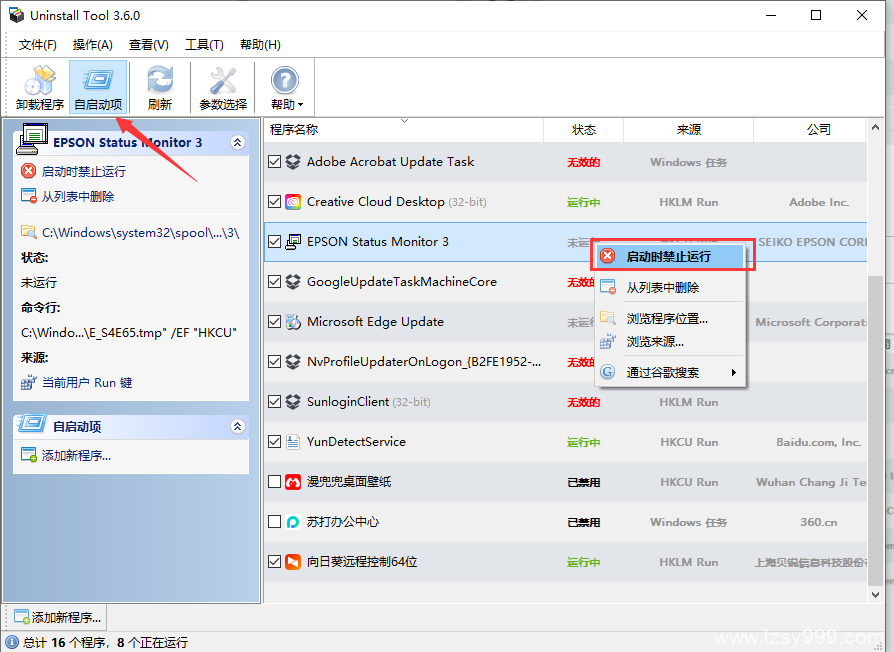Click the Microsoft Edge Update entry icon

293,322
